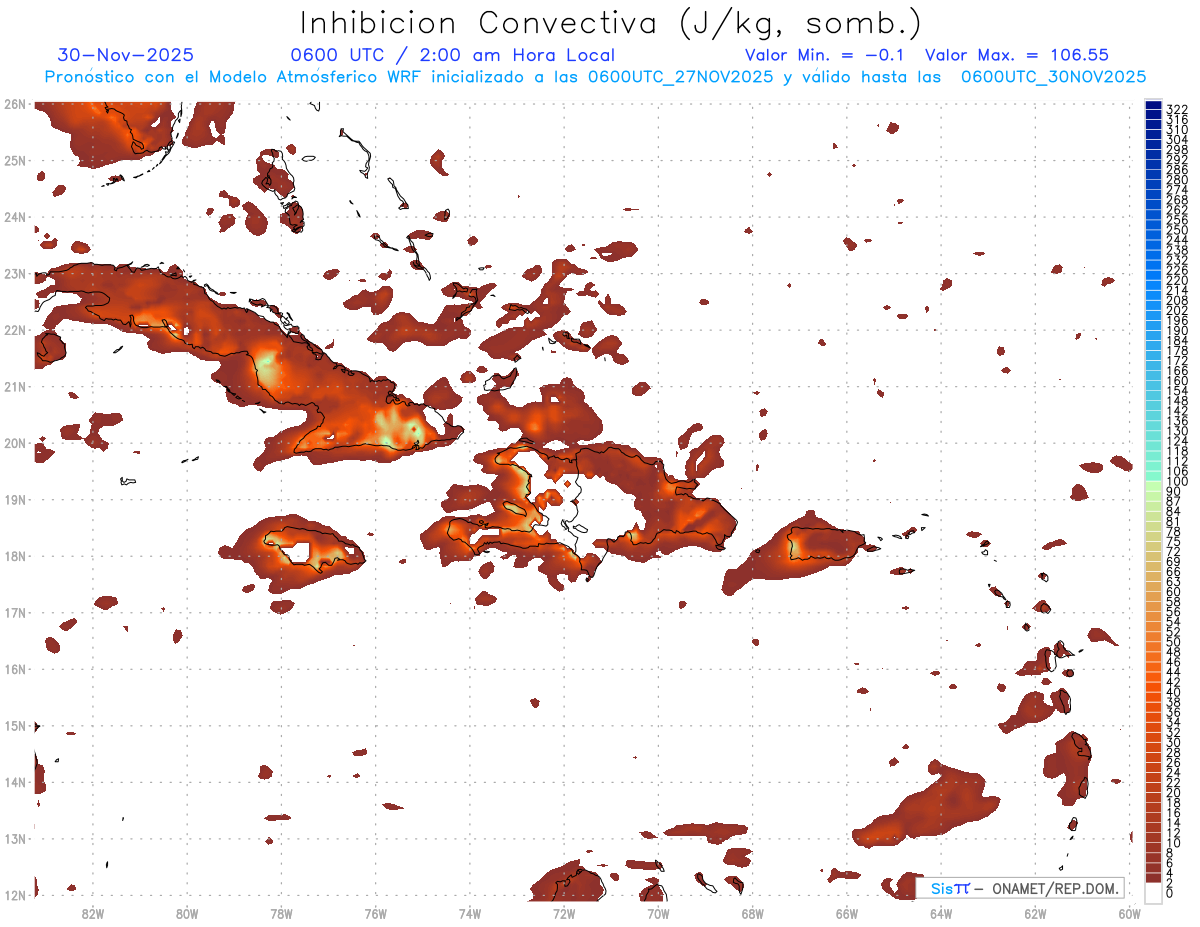Select the date label '30-Nov-2025'
This screenshot has height=927, width=1200.
[126, 55]
